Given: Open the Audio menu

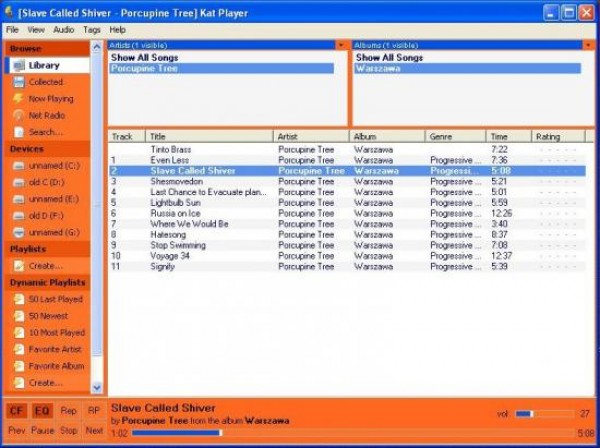Looking at the screenshot, I should point(64,30).
